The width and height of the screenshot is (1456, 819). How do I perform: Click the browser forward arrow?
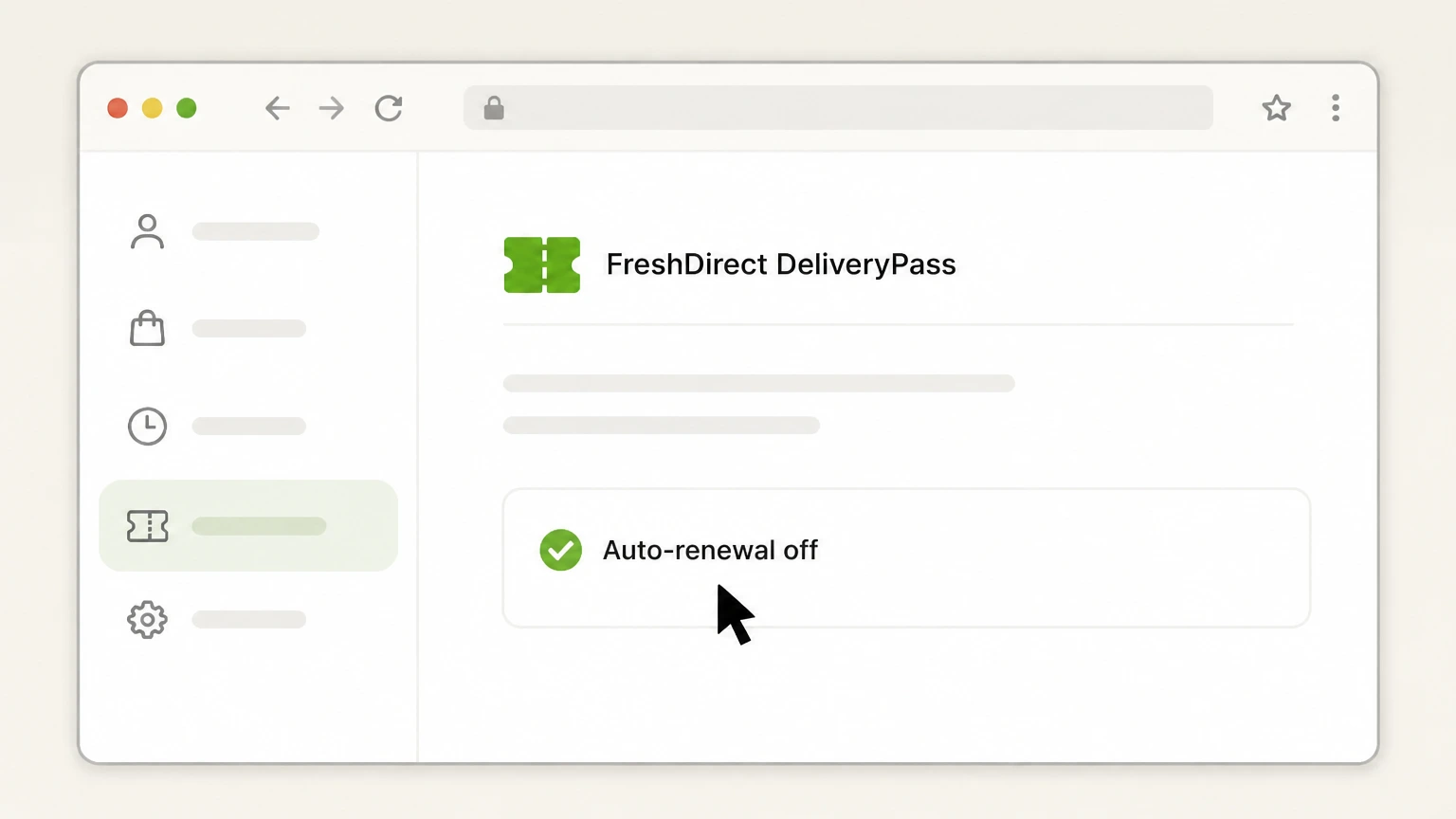tap(332, 108)
